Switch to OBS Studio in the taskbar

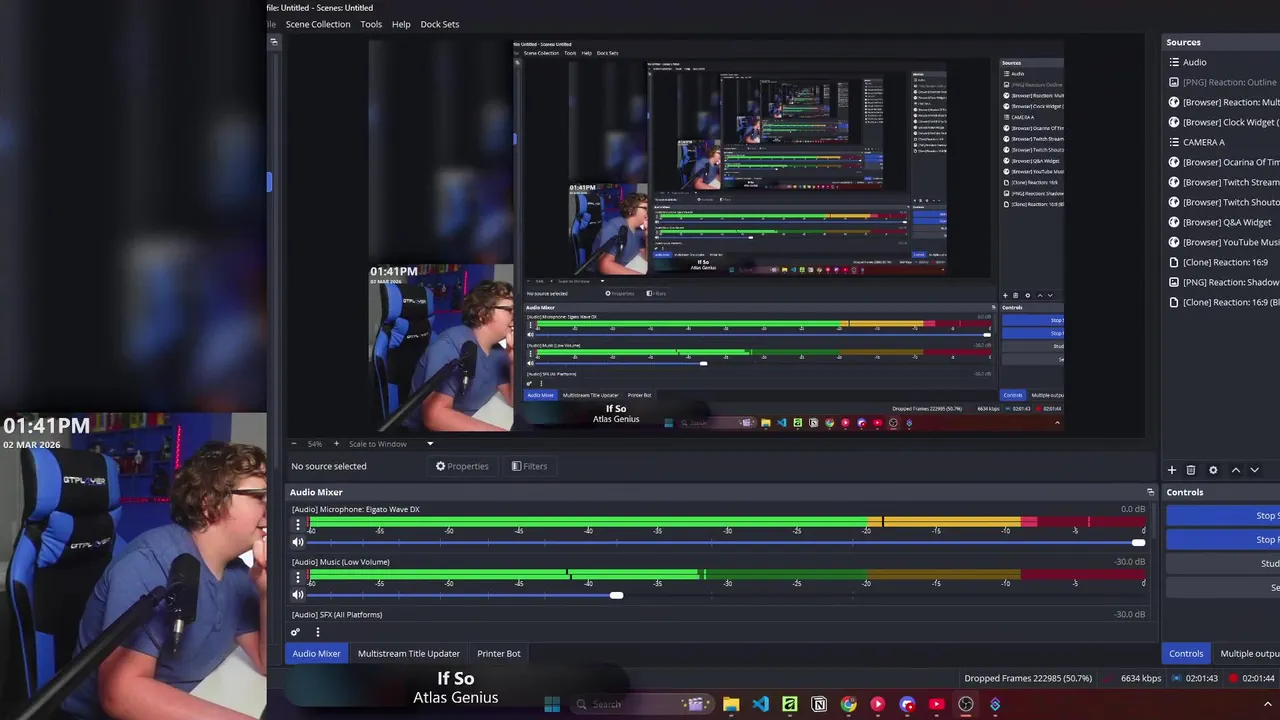coord(965,704)
